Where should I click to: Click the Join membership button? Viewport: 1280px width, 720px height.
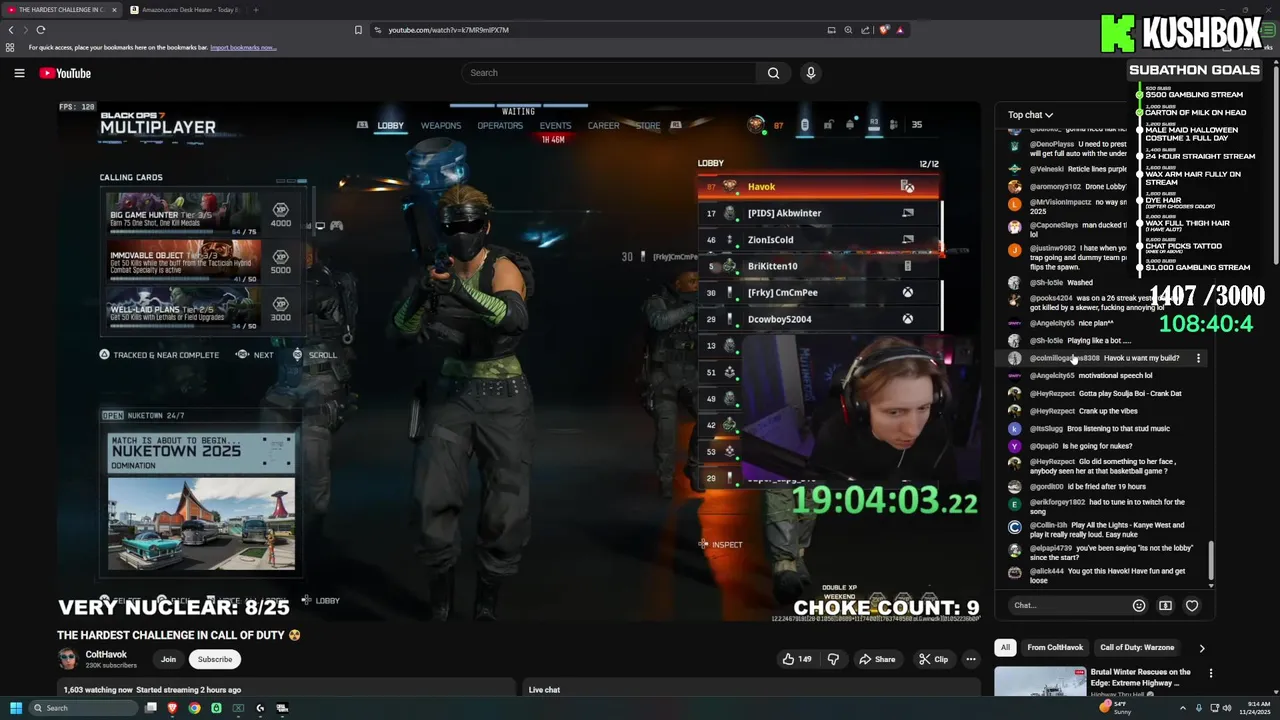coord(168,659)
